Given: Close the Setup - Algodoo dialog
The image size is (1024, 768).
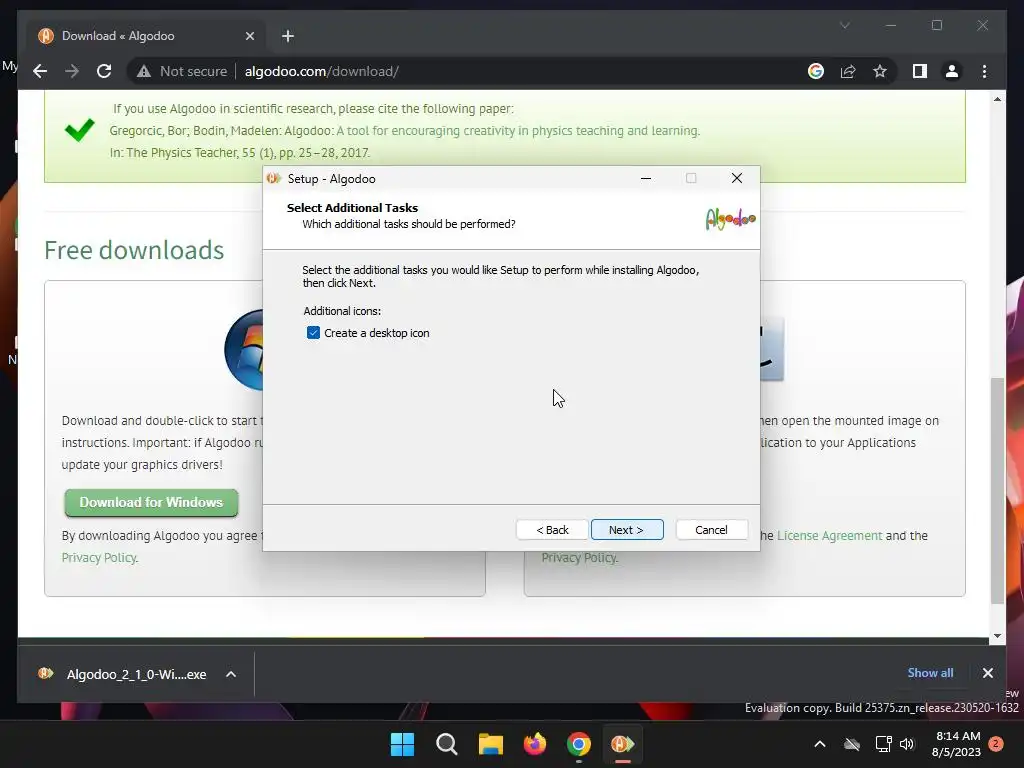Looking at the screenshot, I should [x=737, y=178].
